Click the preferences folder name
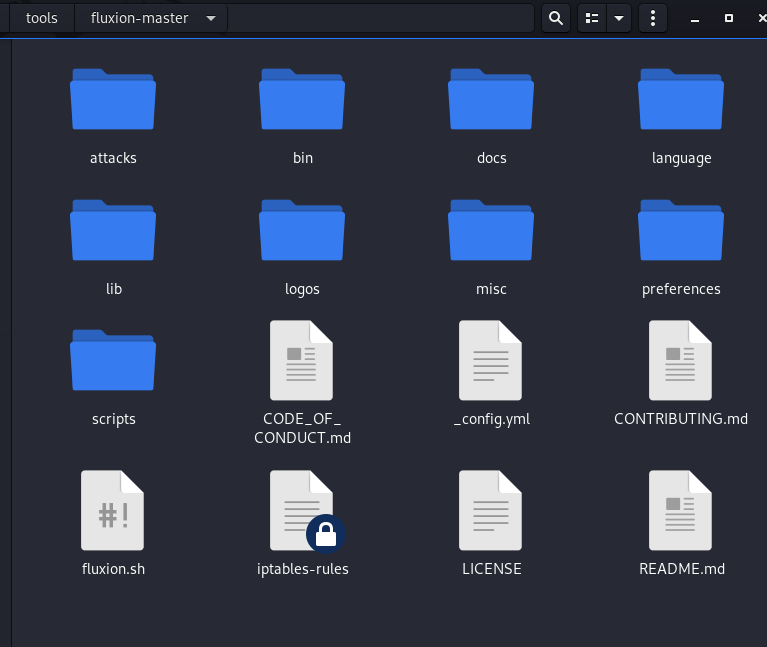Viewport: 767px width, 647px height. [681, 289]
